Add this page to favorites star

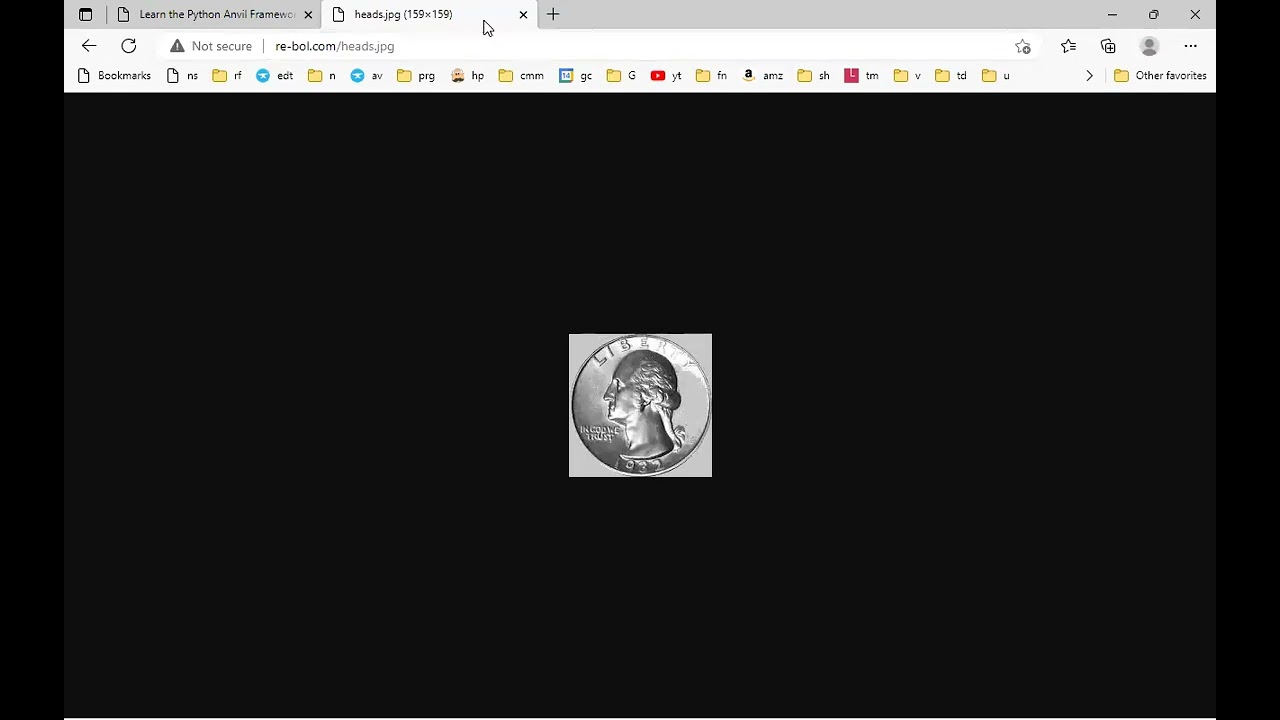point(1022,46)
